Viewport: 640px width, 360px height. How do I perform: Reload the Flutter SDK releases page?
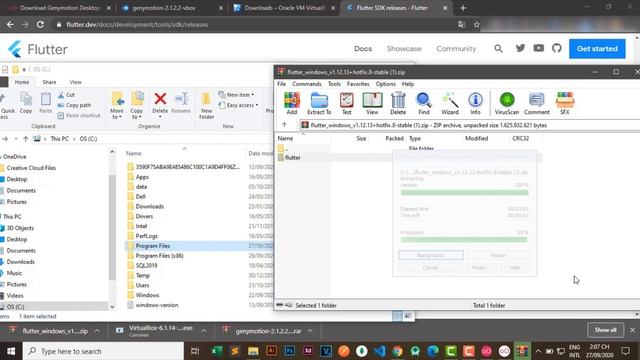click(x=40, y=24)
